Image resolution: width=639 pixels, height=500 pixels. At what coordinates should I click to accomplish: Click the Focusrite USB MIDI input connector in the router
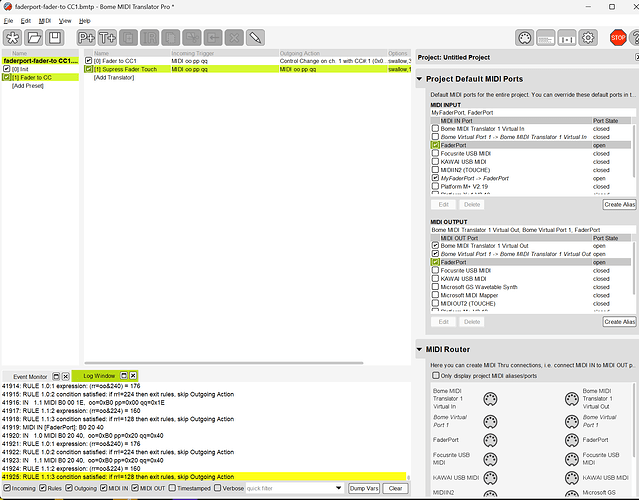pyautogui.click(x=490, y=459)
